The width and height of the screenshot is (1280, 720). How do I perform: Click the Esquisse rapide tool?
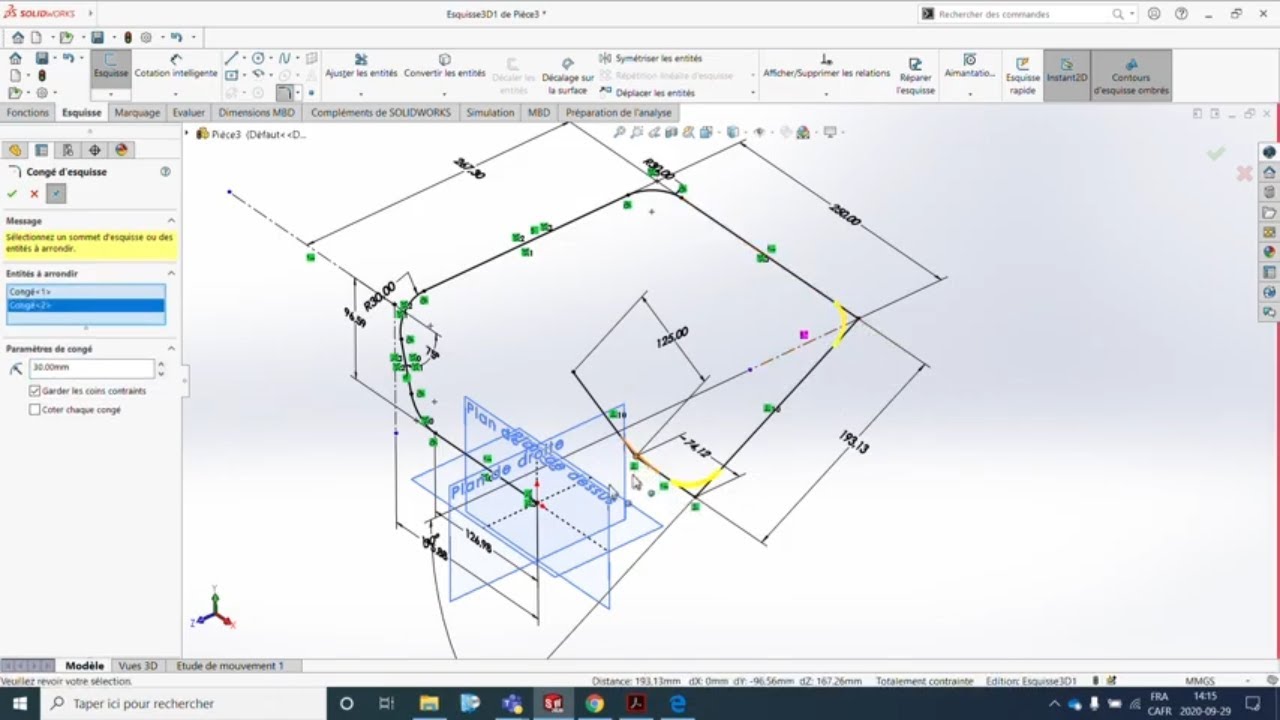click(1022, 76)
